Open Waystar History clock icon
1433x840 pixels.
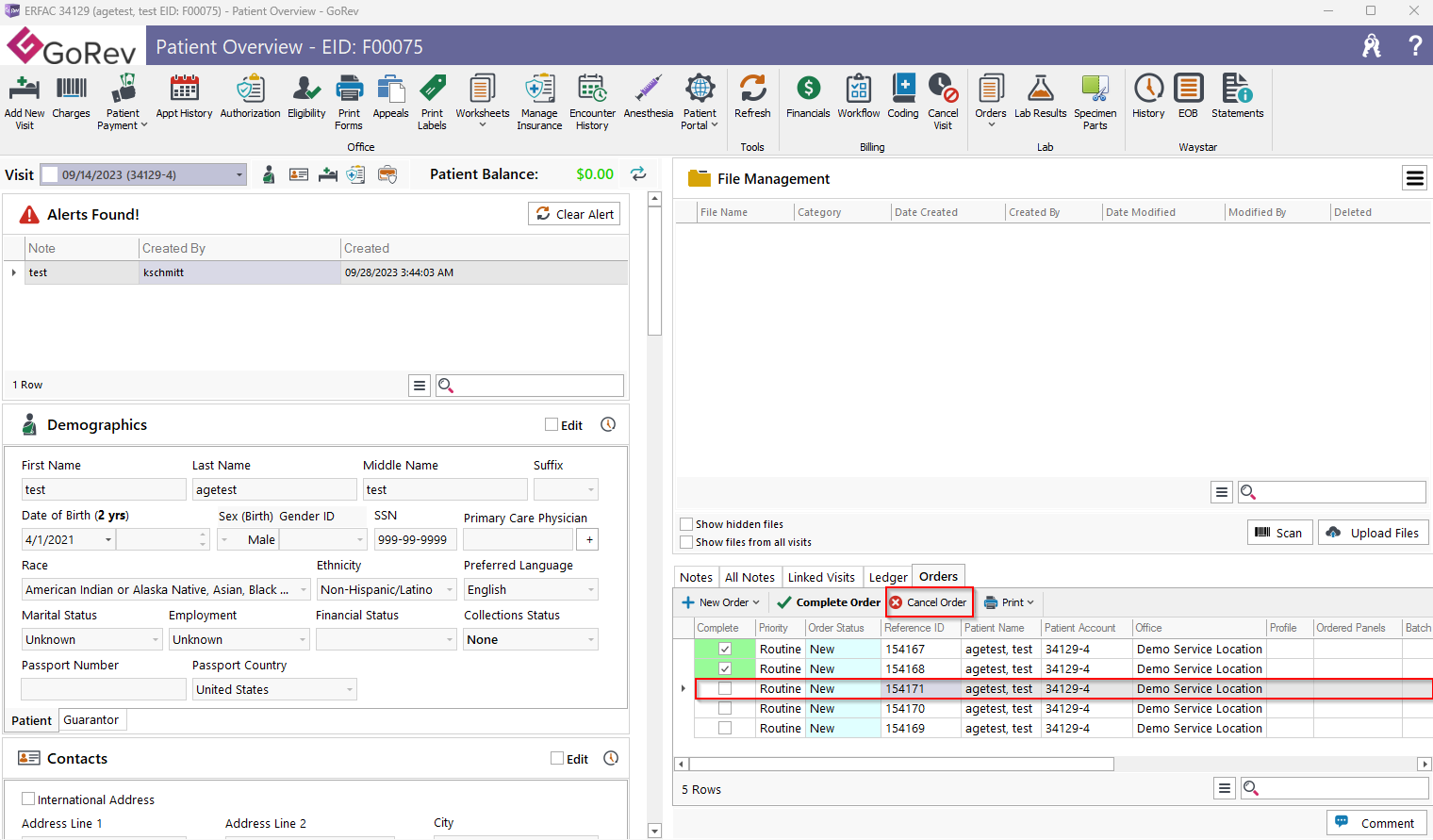pyautogui.click(x=1148, y=97)
